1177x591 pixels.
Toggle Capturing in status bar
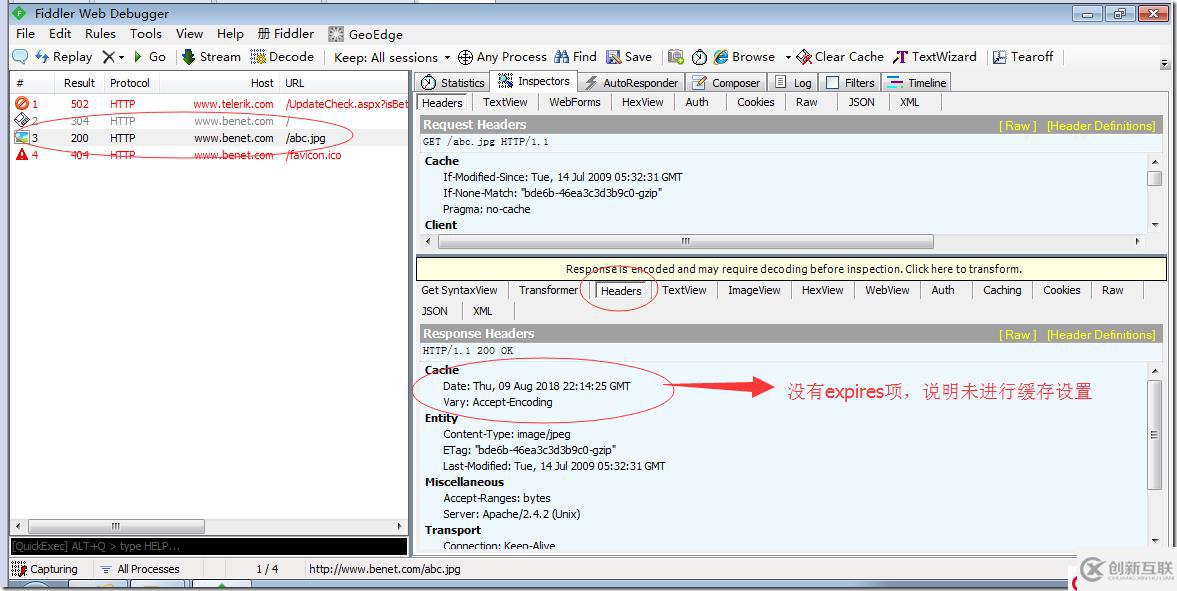44,569
